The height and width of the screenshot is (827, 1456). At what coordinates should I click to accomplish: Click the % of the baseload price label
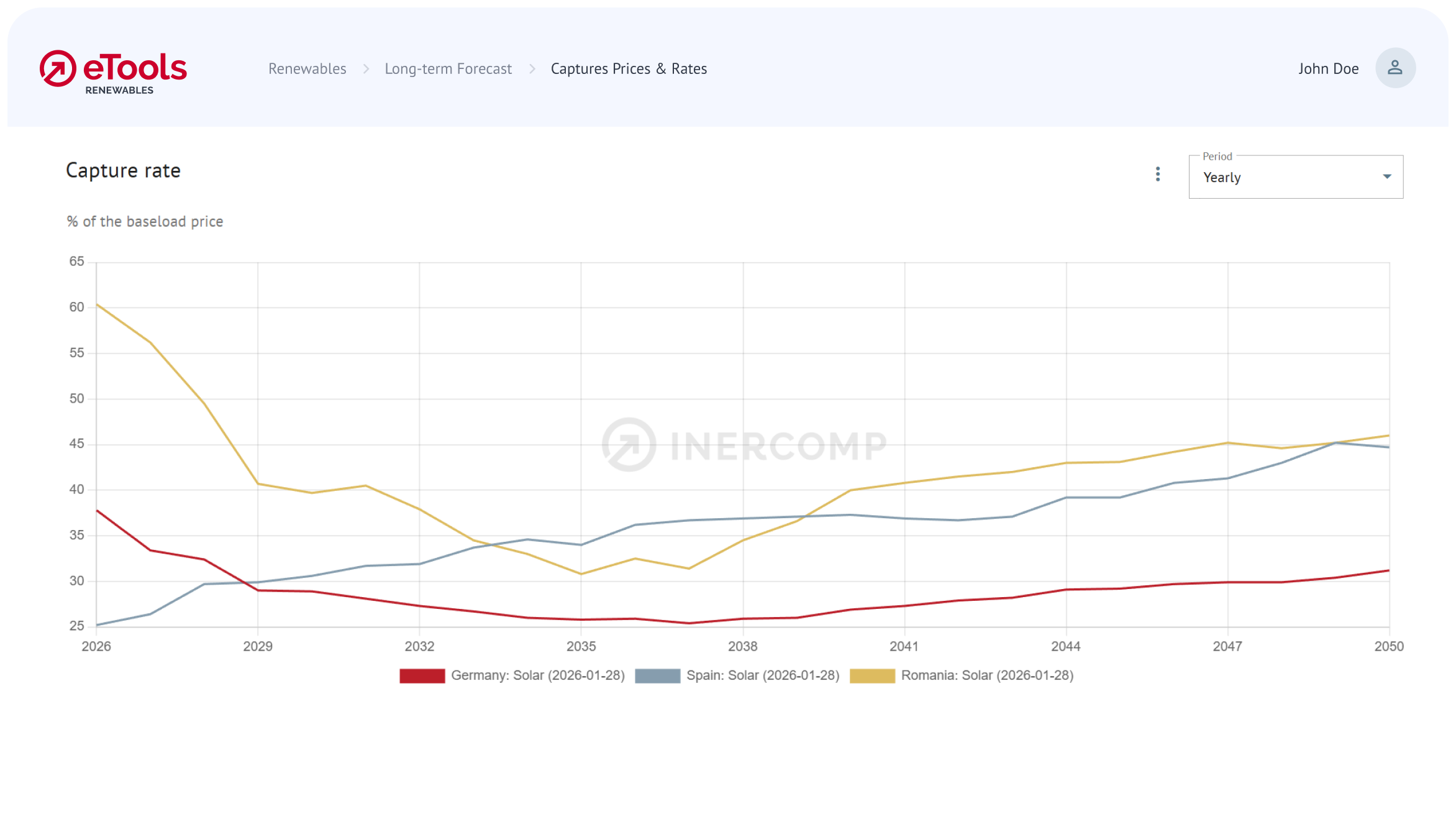click(145, 221)
